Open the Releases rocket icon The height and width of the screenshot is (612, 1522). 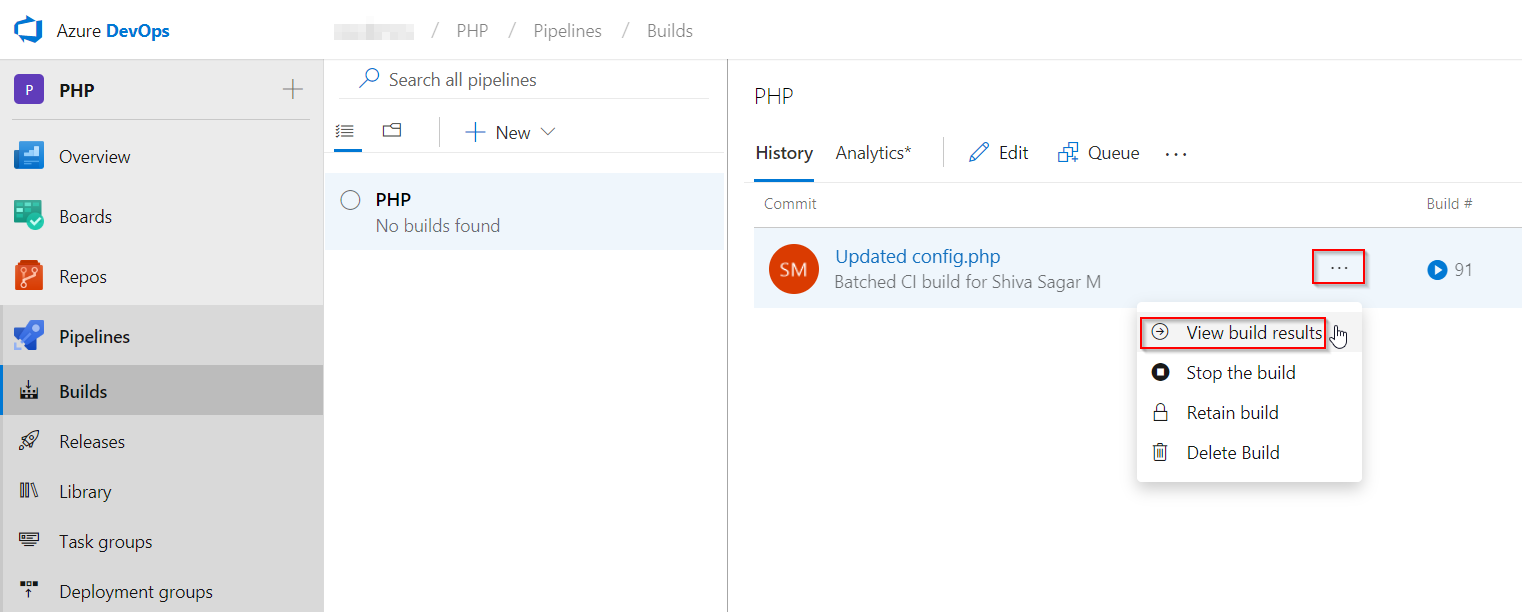pos(29,441)
